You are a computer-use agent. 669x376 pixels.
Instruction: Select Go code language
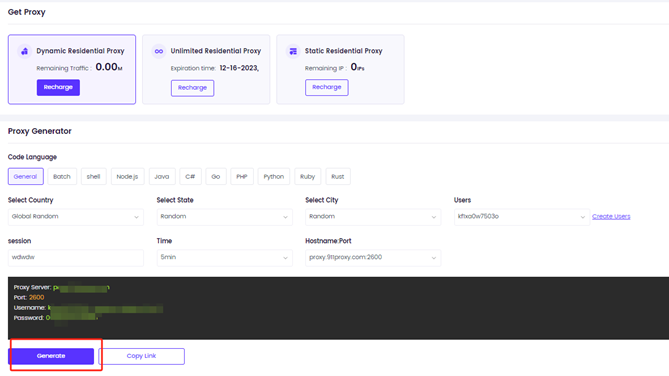[216, 177]
